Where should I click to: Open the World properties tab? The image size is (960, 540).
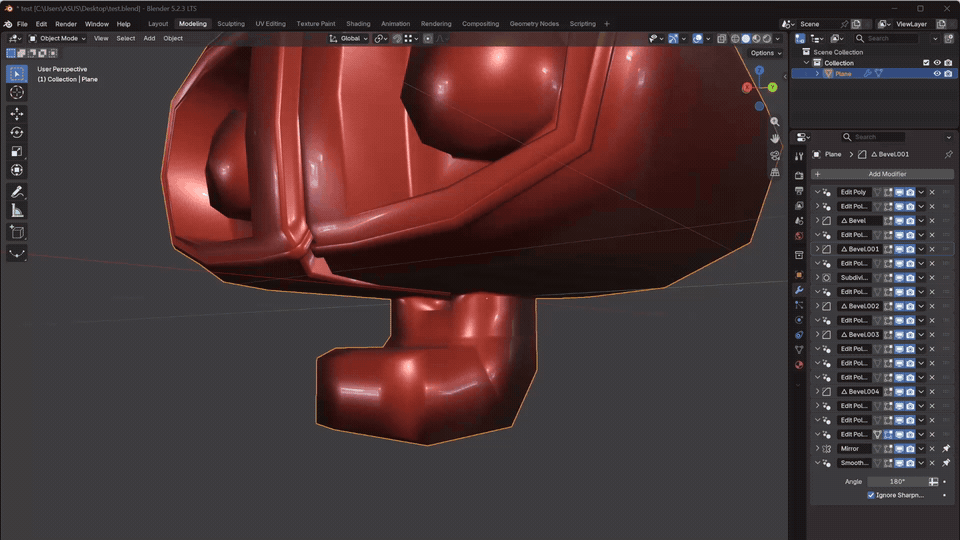[x=799, y=236]
